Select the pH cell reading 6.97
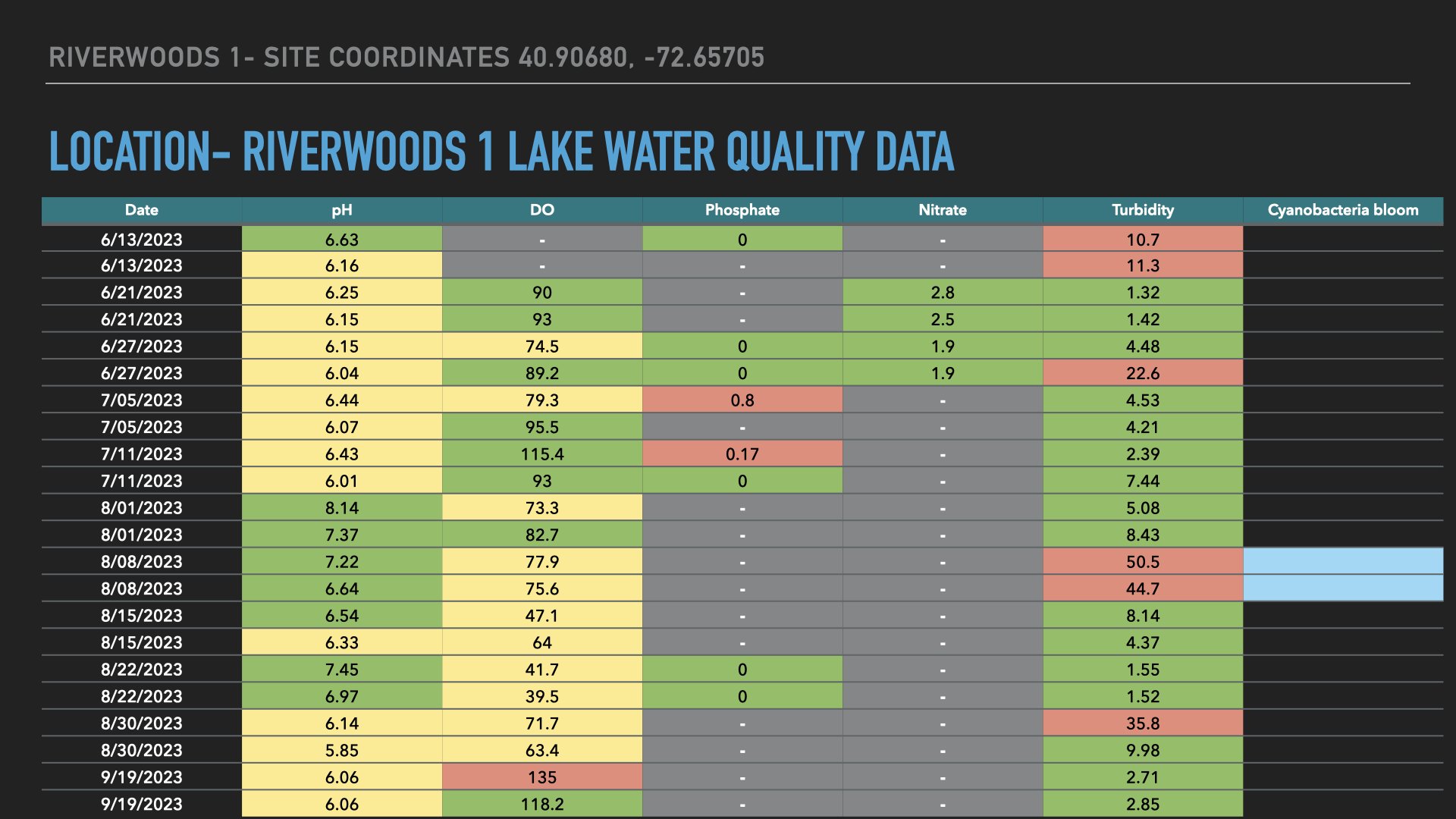 pyautogui.click(x=342, y=696)
